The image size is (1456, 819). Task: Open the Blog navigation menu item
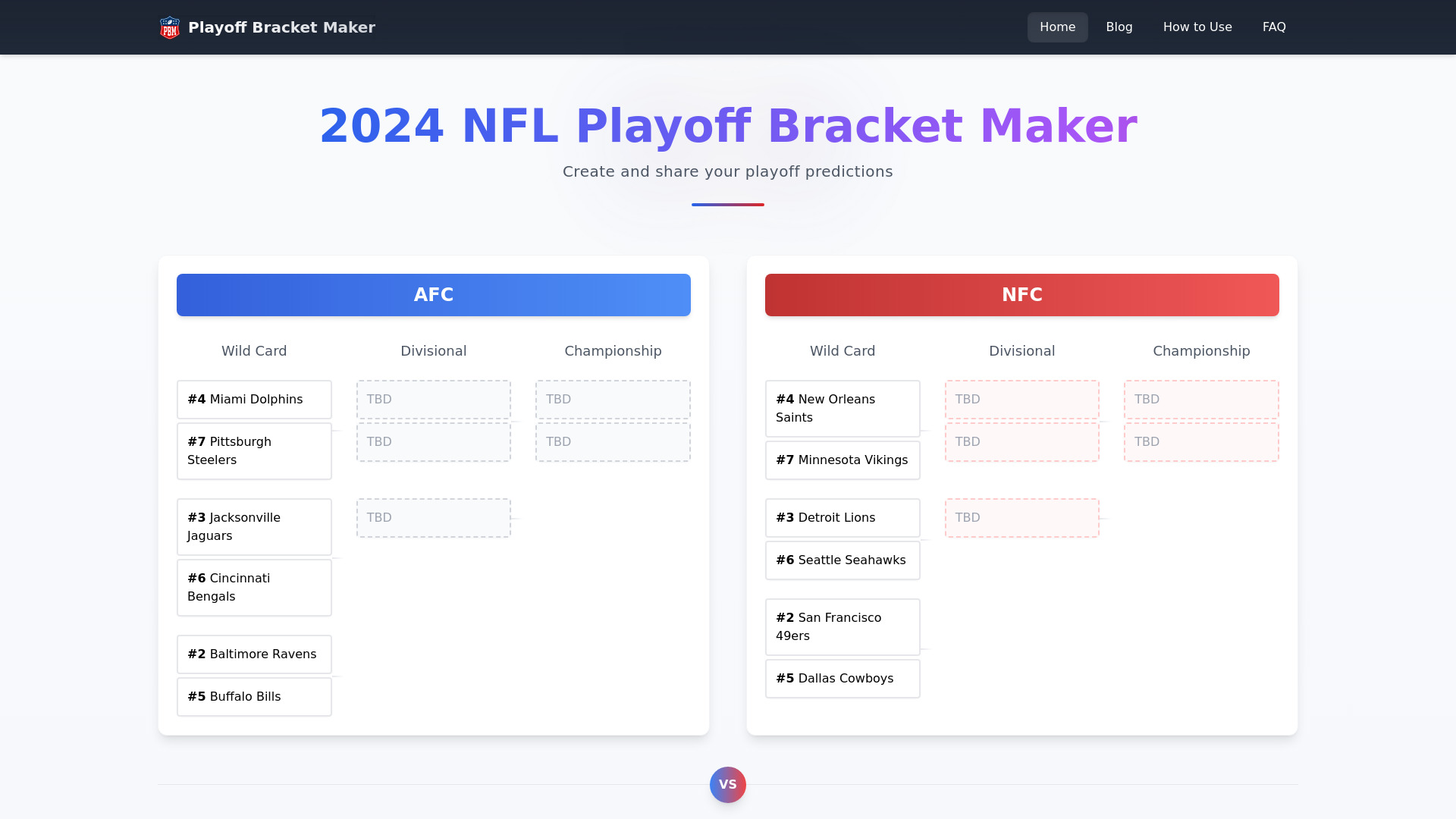[x=1119, y=27]
